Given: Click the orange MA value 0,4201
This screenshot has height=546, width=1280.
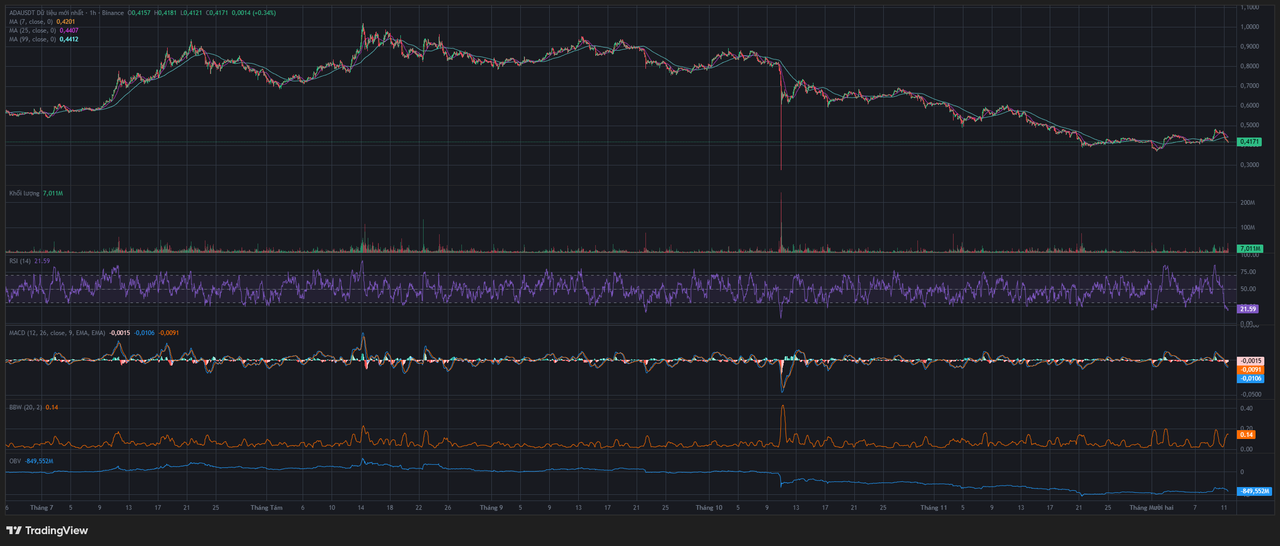Looking at the screenshot, I should pyautogui.click(x=67, y=21).
